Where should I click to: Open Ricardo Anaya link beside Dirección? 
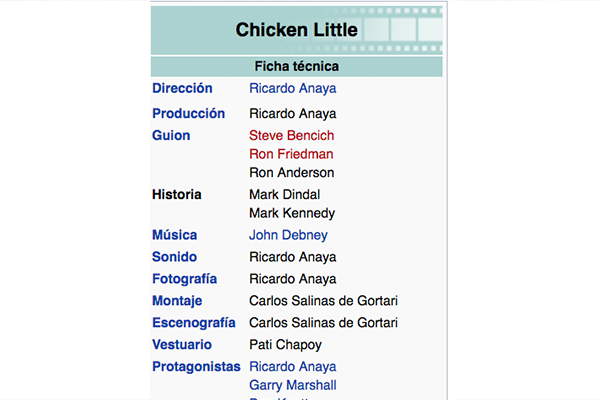point(292,88)
